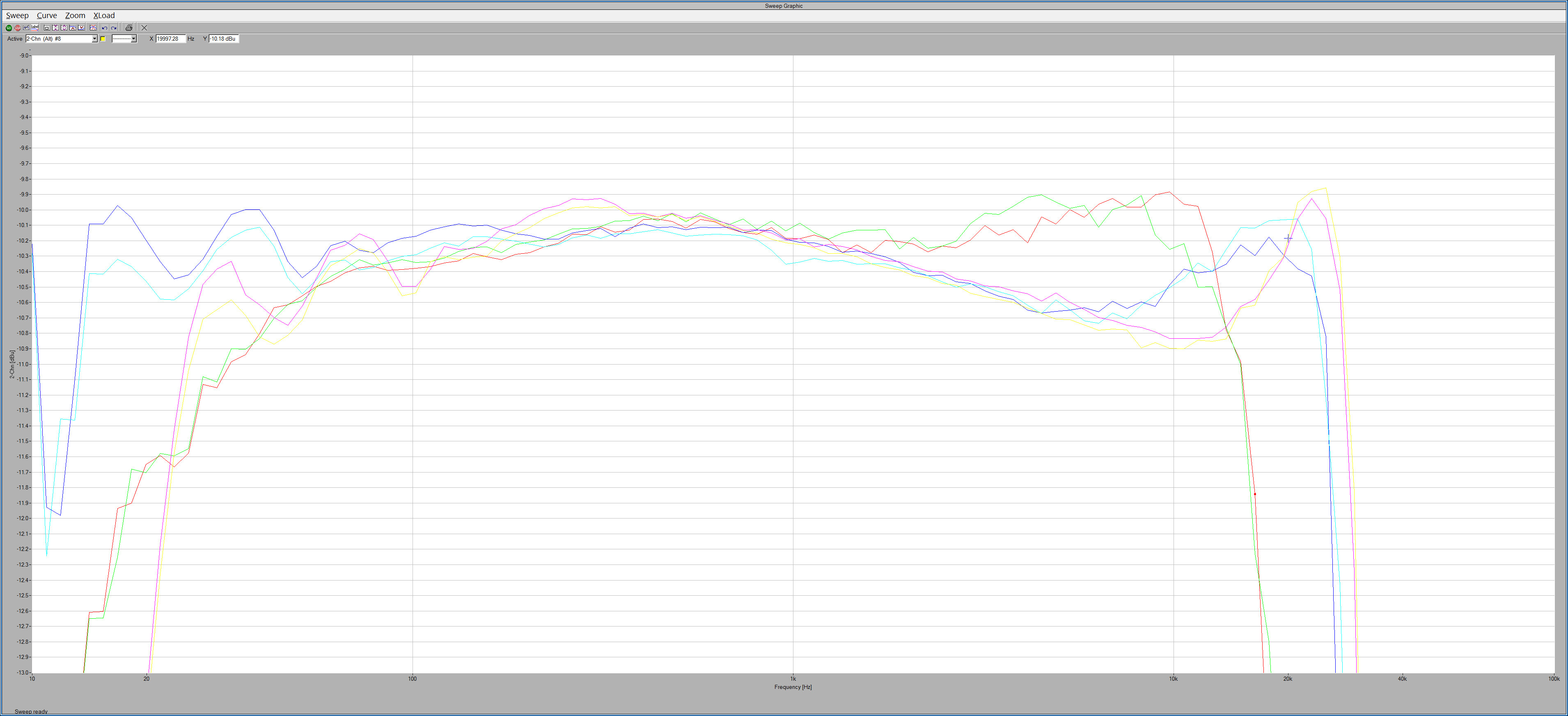Click the '100k' frequency tick label
Screen dimensions: 1568x716
pyautogui.click(x=1553, y=678)
